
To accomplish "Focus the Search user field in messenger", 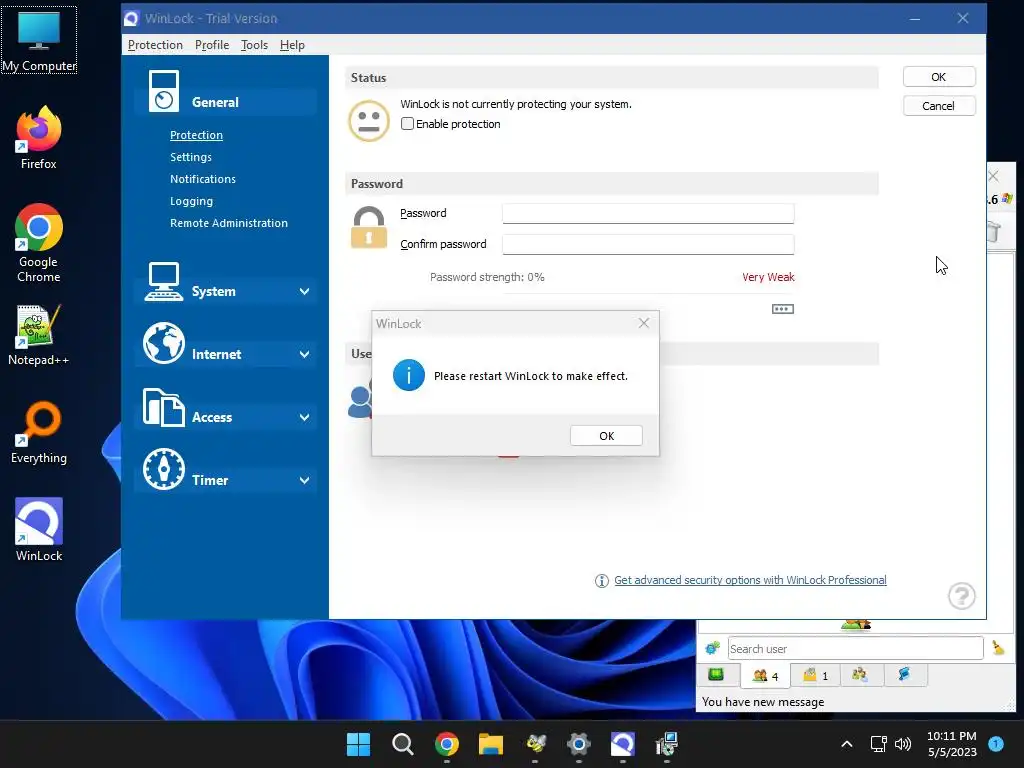I will tap(856, 648).
